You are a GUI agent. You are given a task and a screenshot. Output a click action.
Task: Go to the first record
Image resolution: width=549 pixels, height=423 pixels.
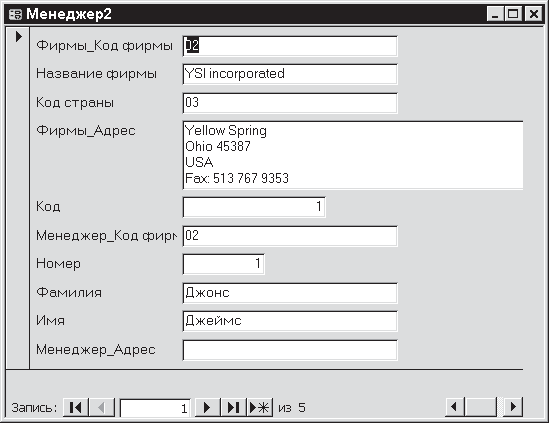coord(76,407)
